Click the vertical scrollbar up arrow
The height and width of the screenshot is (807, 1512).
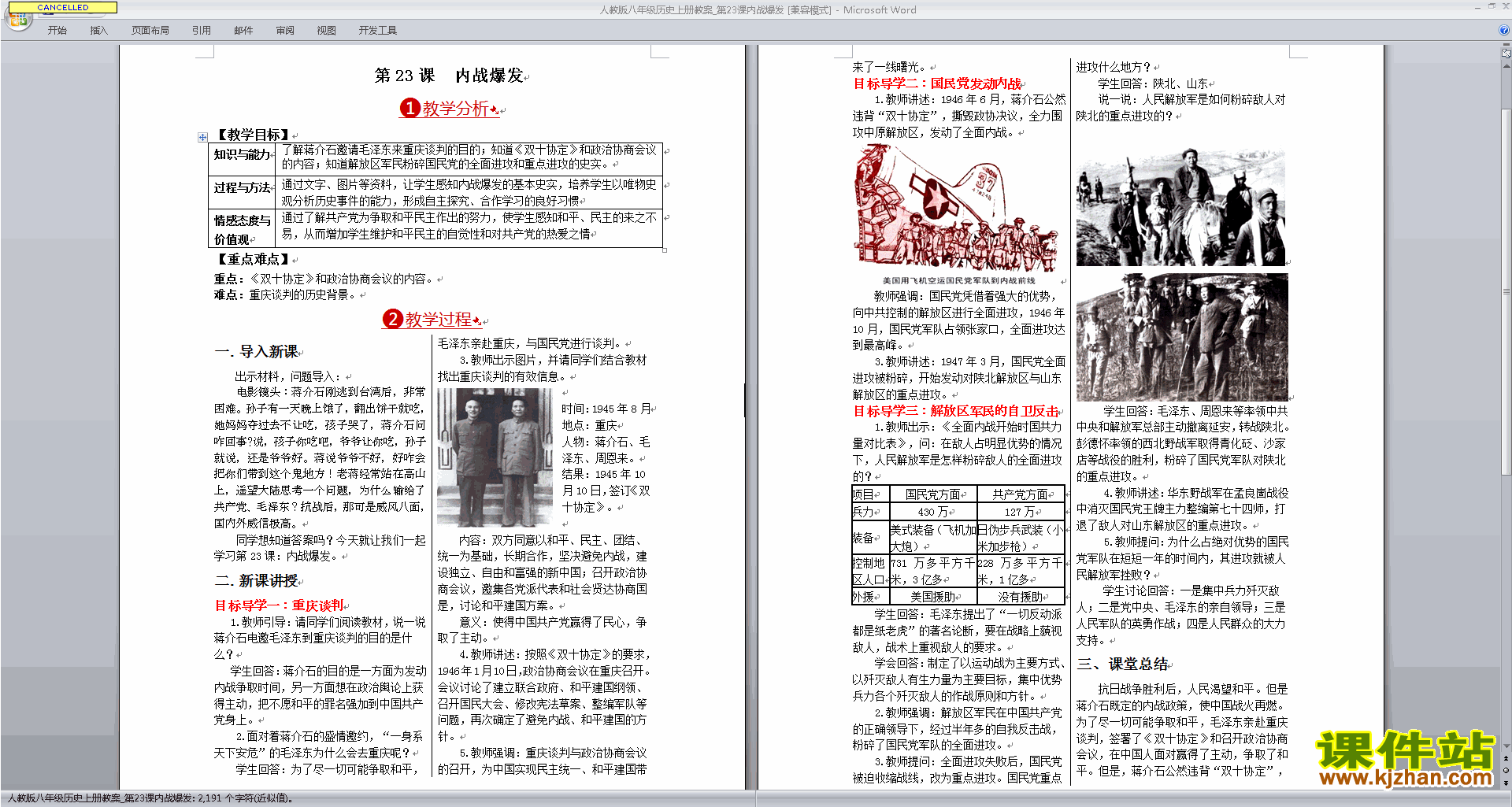pyautogui.click(x=1506, y=65)
